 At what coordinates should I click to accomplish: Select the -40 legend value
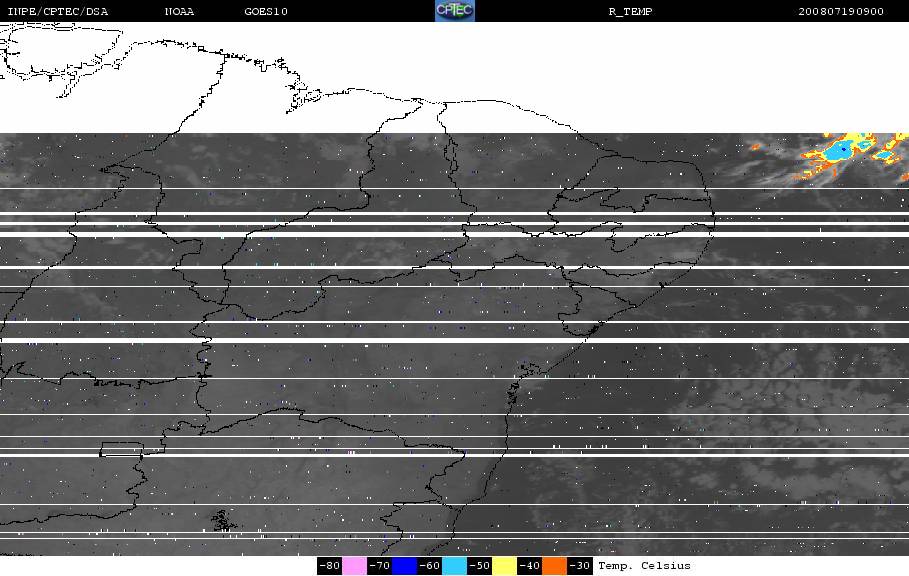coord(529,566)
